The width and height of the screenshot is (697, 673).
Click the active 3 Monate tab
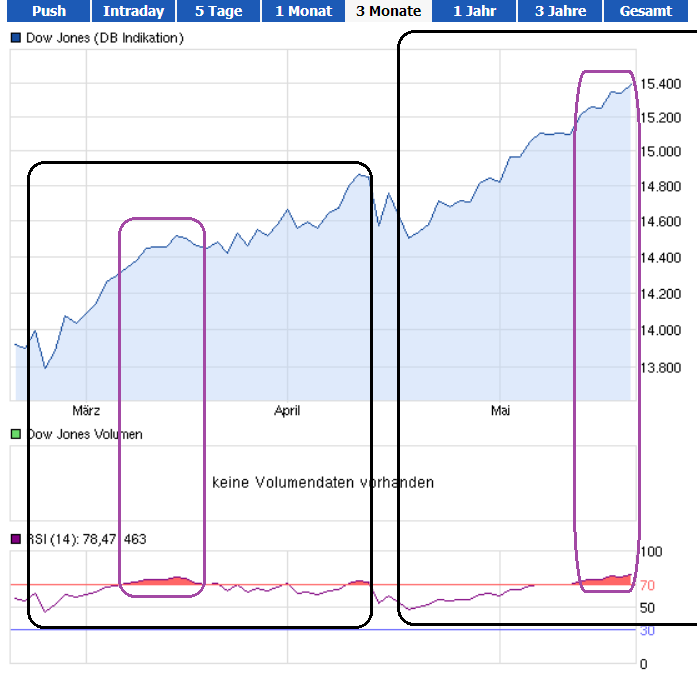(388, 11)
